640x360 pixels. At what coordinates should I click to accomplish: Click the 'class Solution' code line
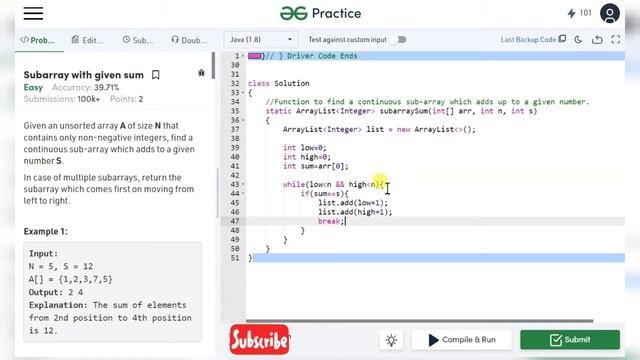click(279, 83)
